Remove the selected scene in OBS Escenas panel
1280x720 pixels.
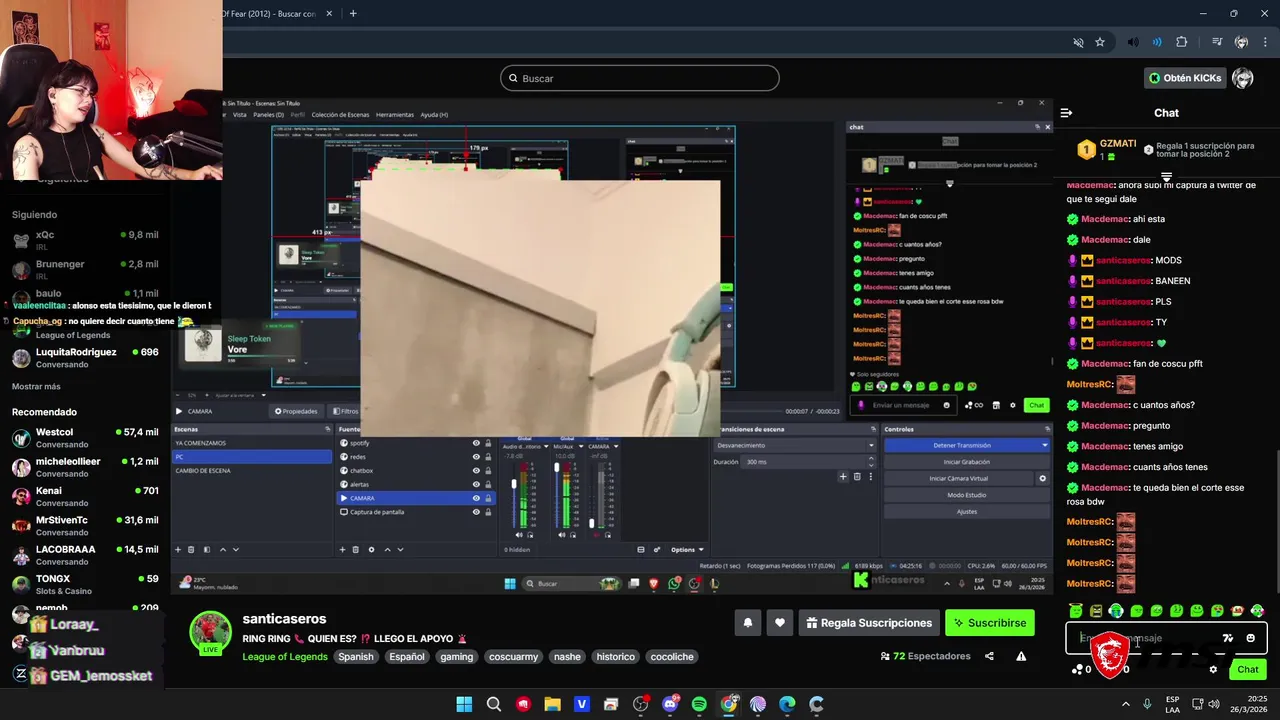[192, 549]
